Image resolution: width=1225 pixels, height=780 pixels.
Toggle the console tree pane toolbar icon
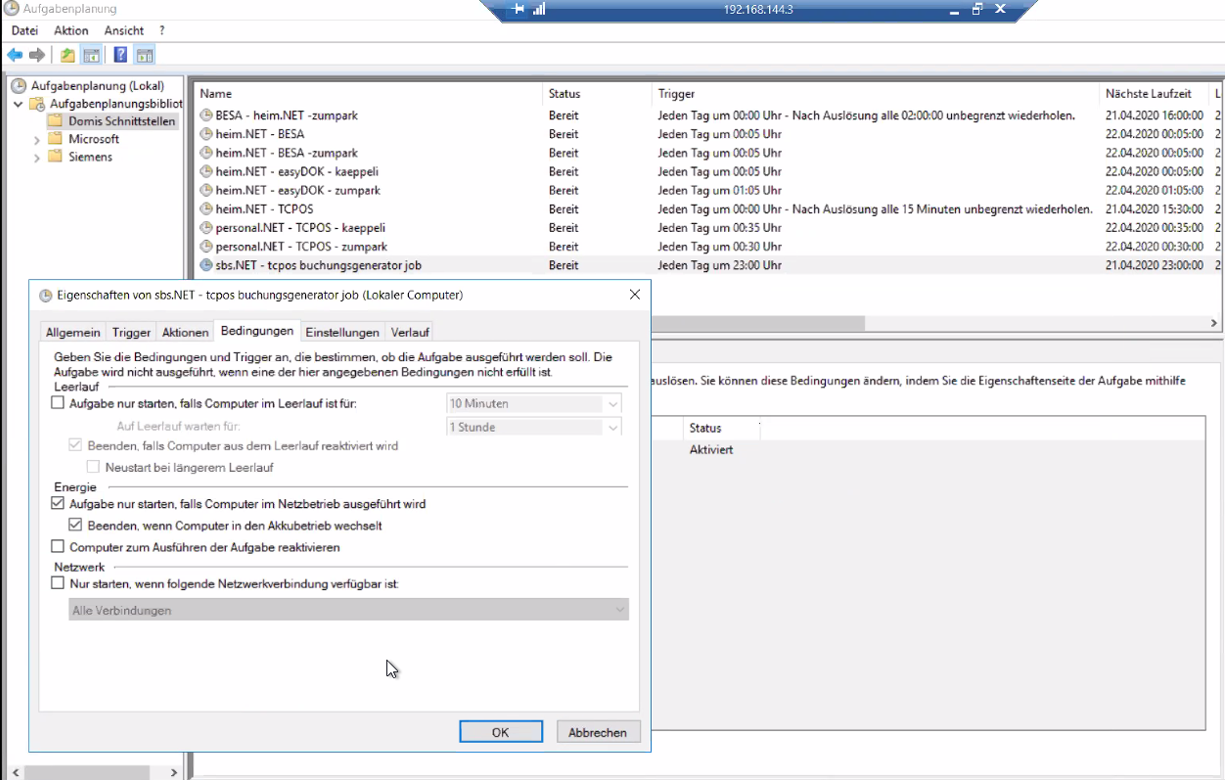91,55
